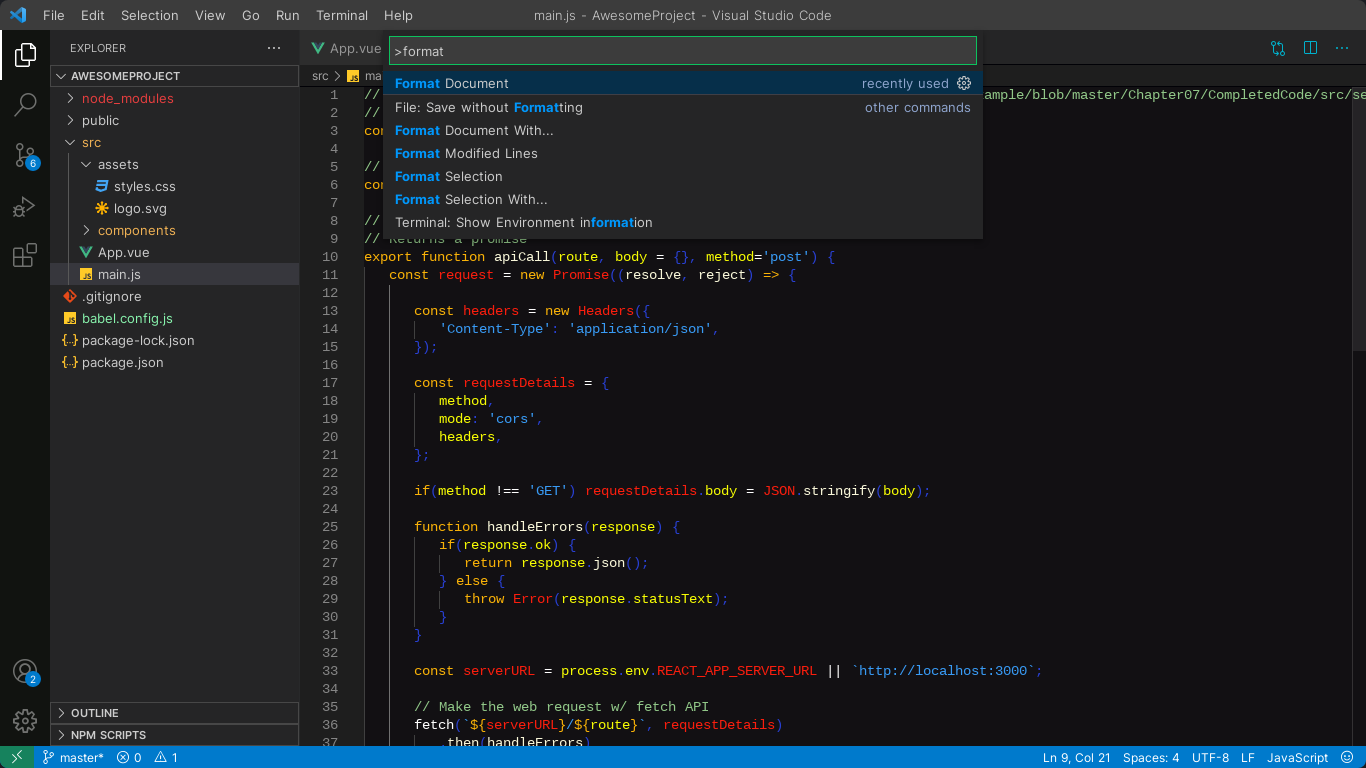This screenshot has height=768, width=1366.
Task: Open editor more actions ellipsis
Action: tap(1342, 48)
